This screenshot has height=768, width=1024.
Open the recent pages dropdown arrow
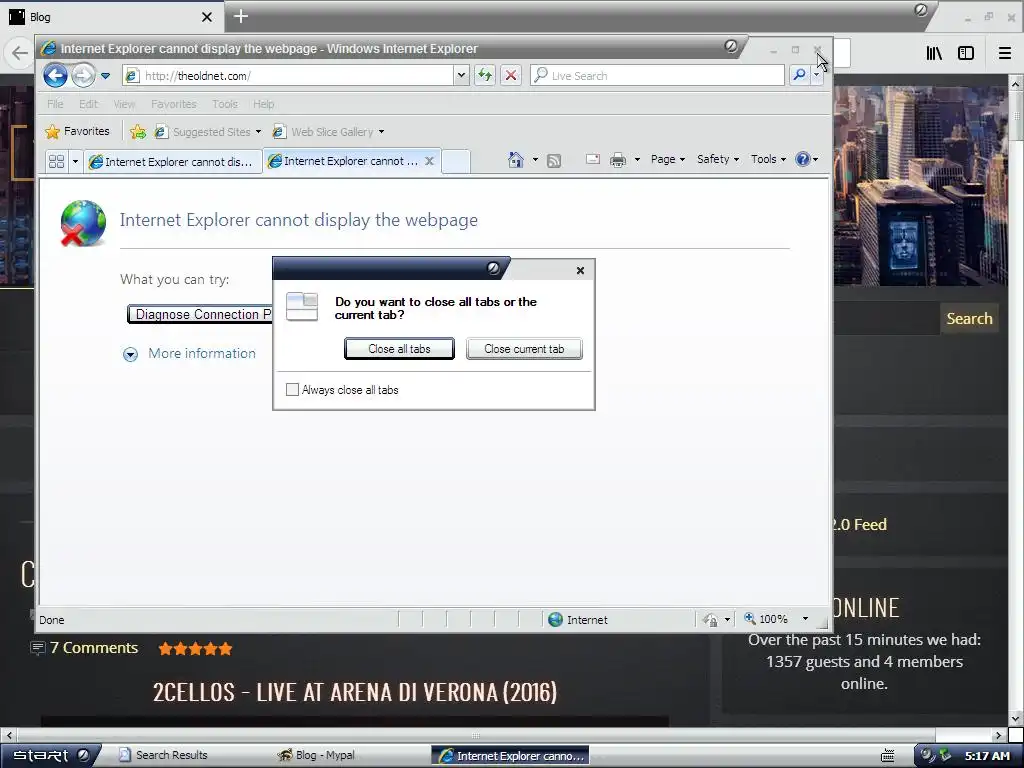pyautogui.click(x=105, y=76)
